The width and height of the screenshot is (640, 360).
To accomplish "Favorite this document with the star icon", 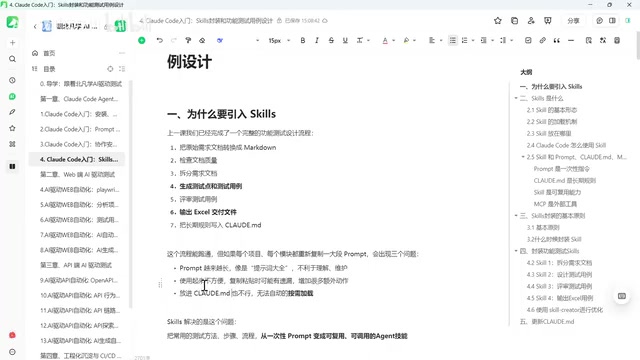I will (498, 20).
